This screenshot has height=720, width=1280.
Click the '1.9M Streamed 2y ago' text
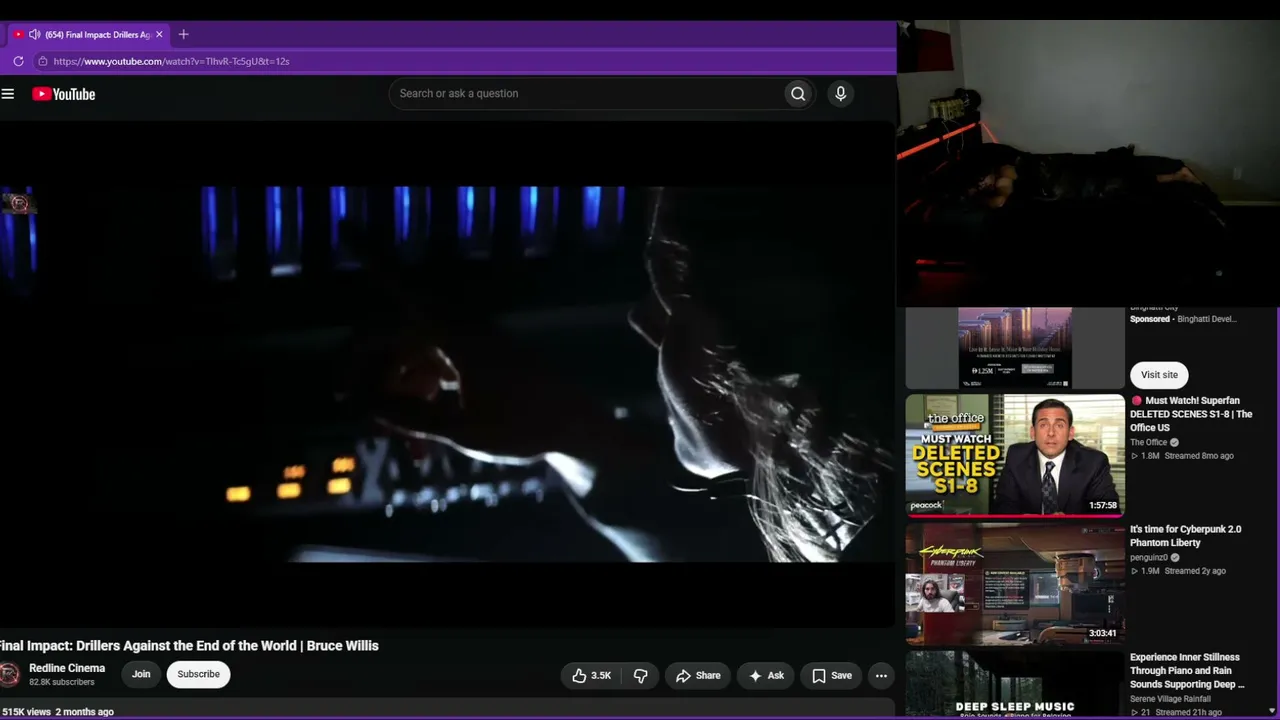click(x=1178, y=571)
